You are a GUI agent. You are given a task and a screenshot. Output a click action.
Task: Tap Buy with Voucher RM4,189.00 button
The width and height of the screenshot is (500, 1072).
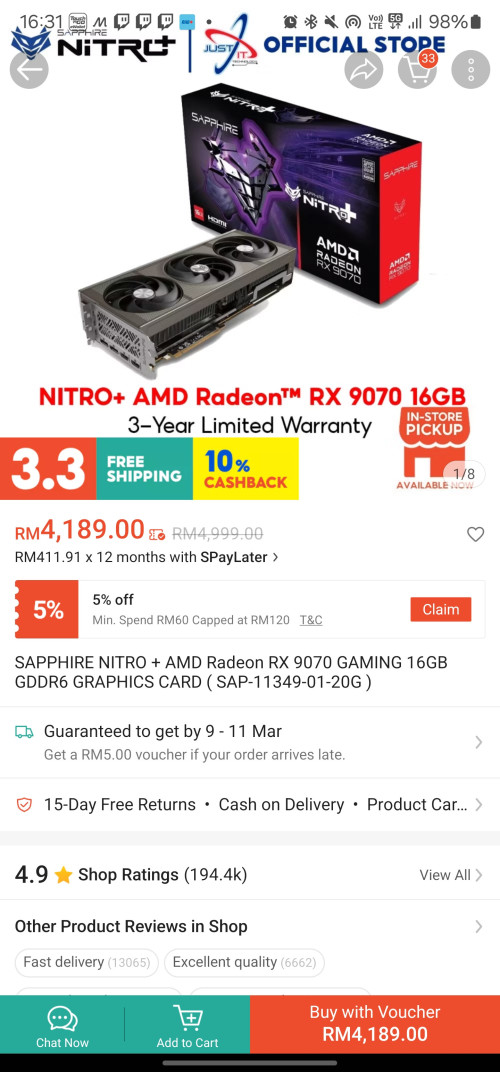(x=375, y=1023)
